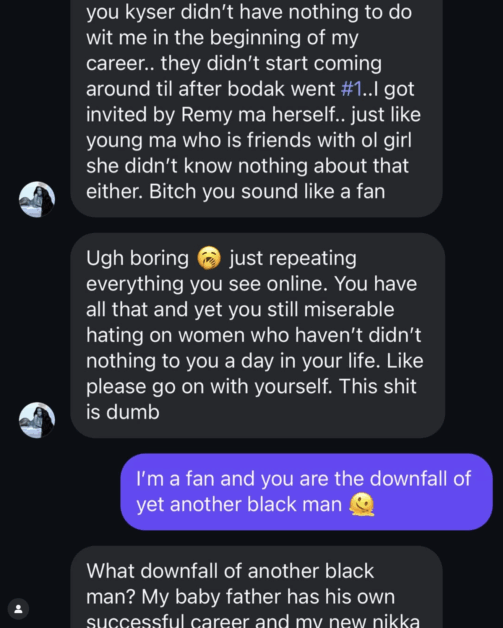Click the default profile placeholder icon at bottom
The width and height of the screenshot is (503, 628).
18,609
